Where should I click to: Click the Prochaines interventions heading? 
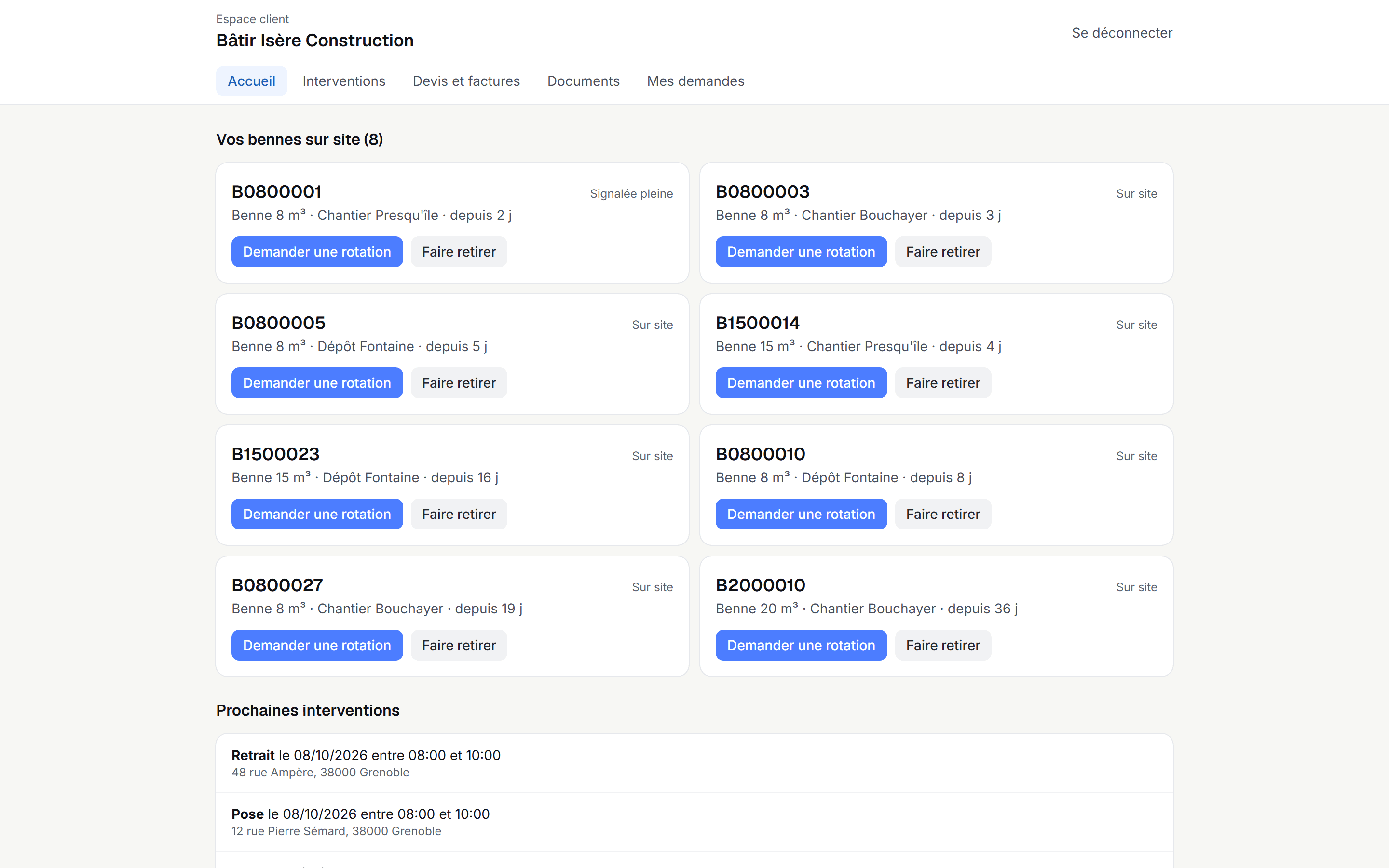click(308, 710)
